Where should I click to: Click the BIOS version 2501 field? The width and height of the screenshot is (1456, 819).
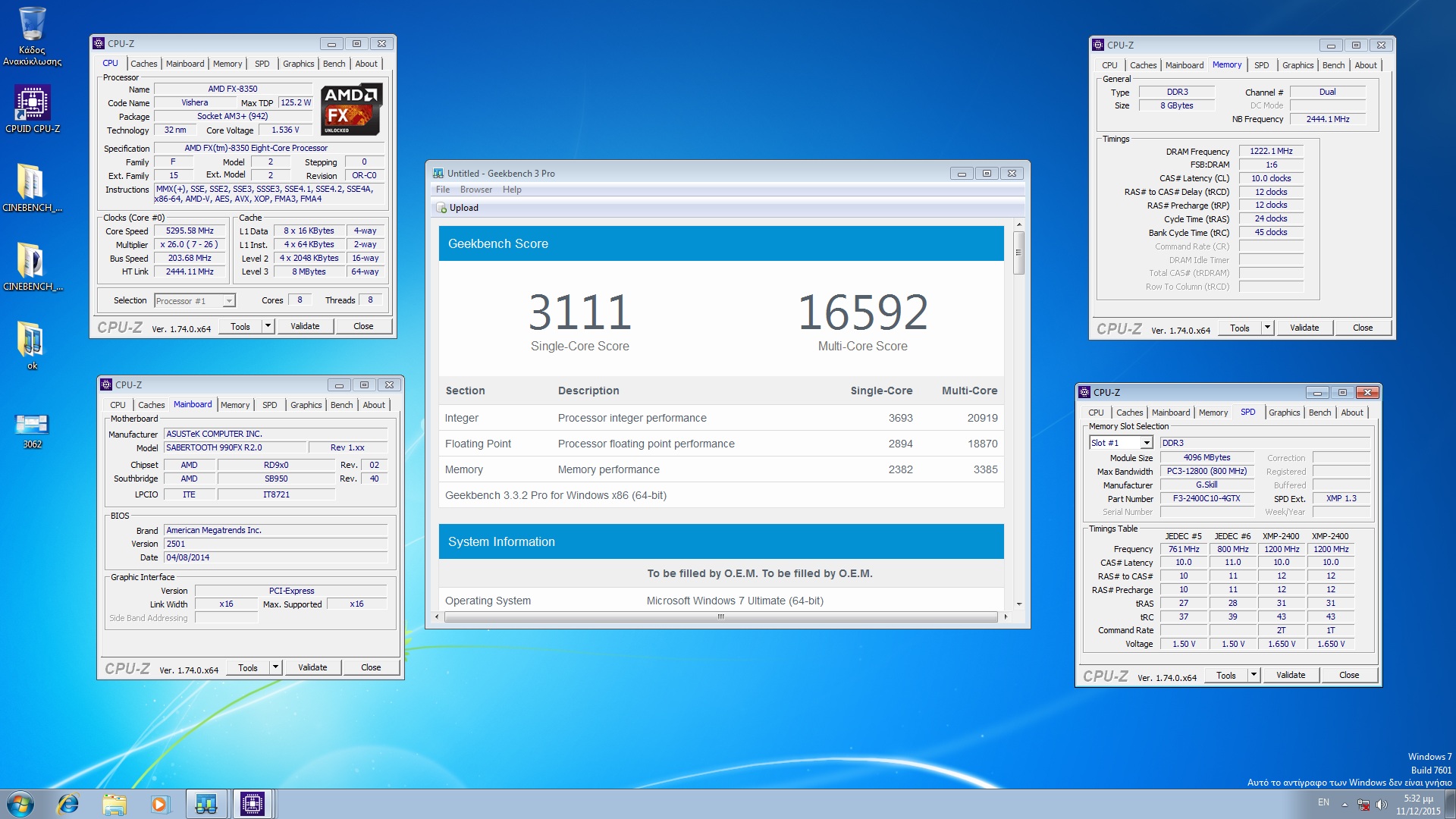(276, 544)
